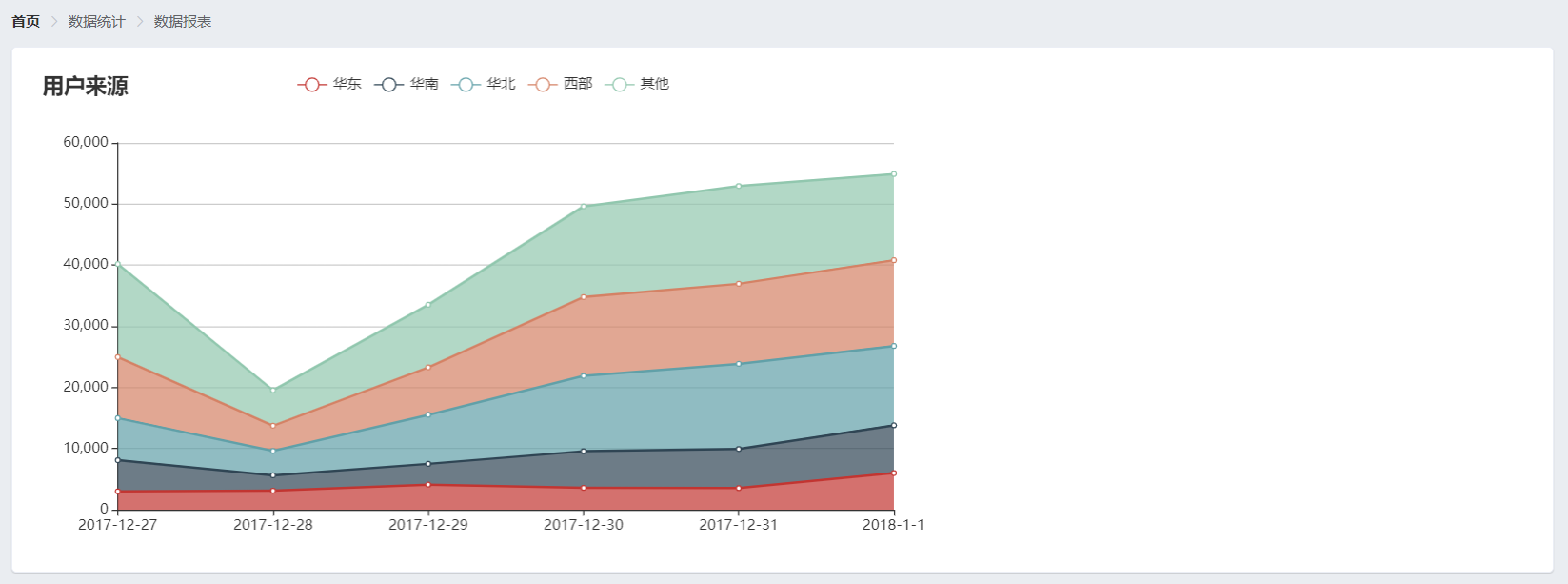Image resolution: width=1568 pixels, height=584 pixels.
Task: Toggle the 其他 legend series
Action: [637, 84]
